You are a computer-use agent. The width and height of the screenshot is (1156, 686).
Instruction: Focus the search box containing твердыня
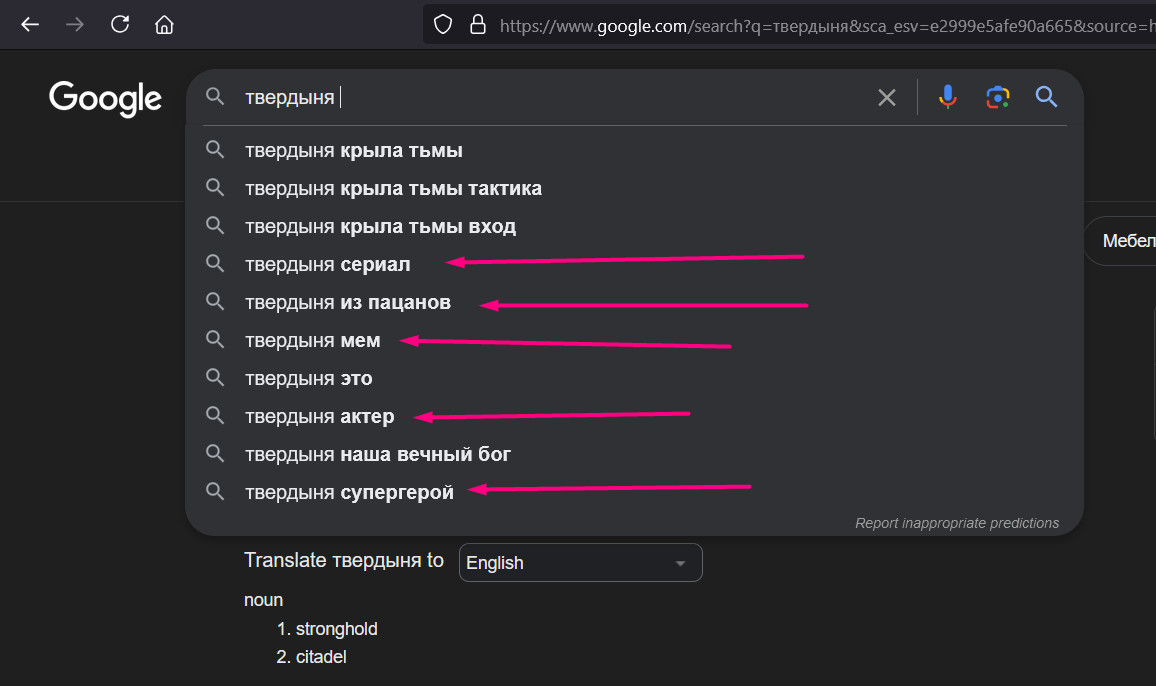[x=553, y=97]
